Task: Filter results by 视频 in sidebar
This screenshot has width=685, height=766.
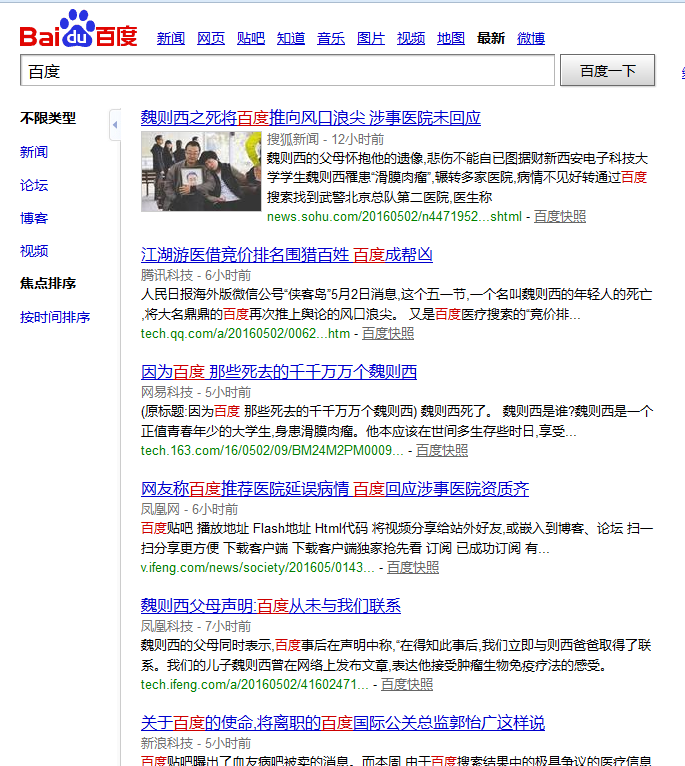Action: pos(34,251)
